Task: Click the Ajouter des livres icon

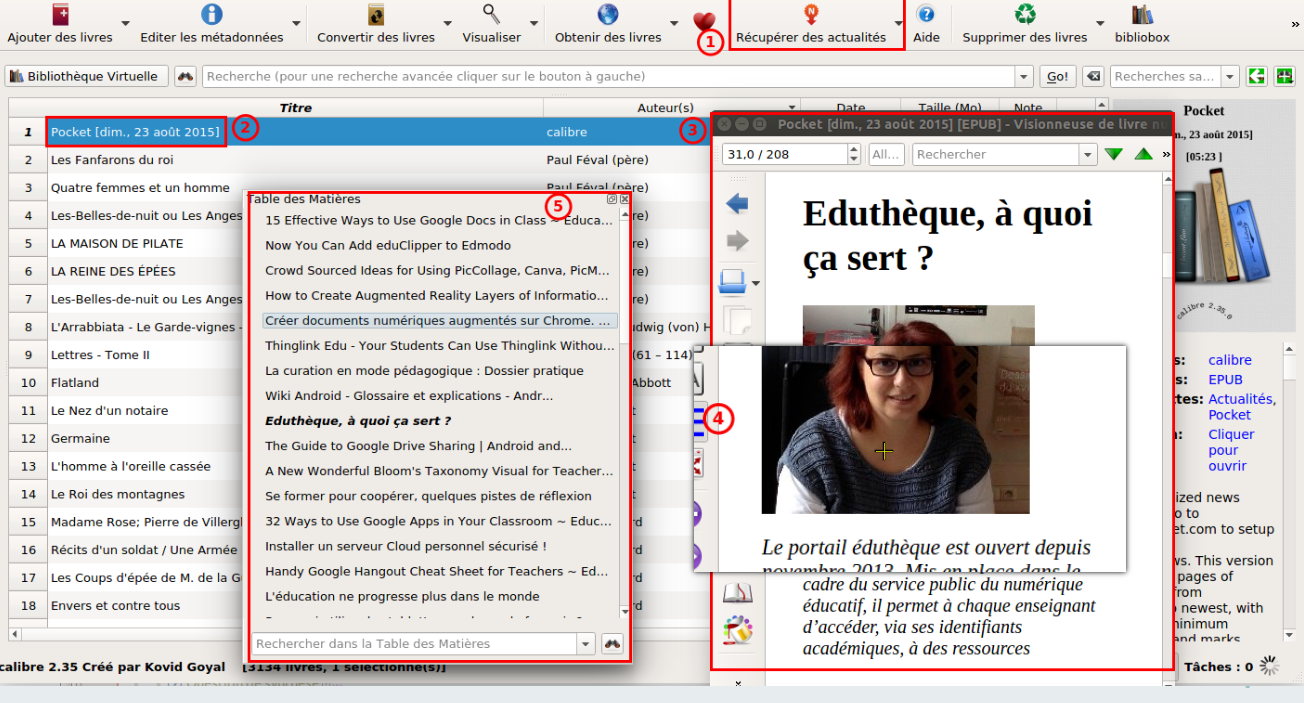Action: click(x=62, y=15)
